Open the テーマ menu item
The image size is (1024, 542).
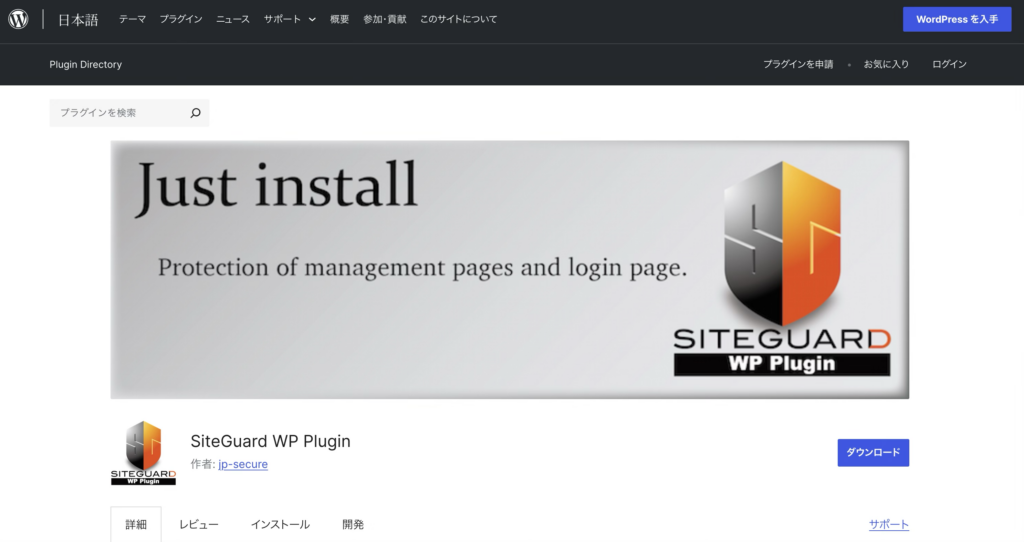[132, 19]
